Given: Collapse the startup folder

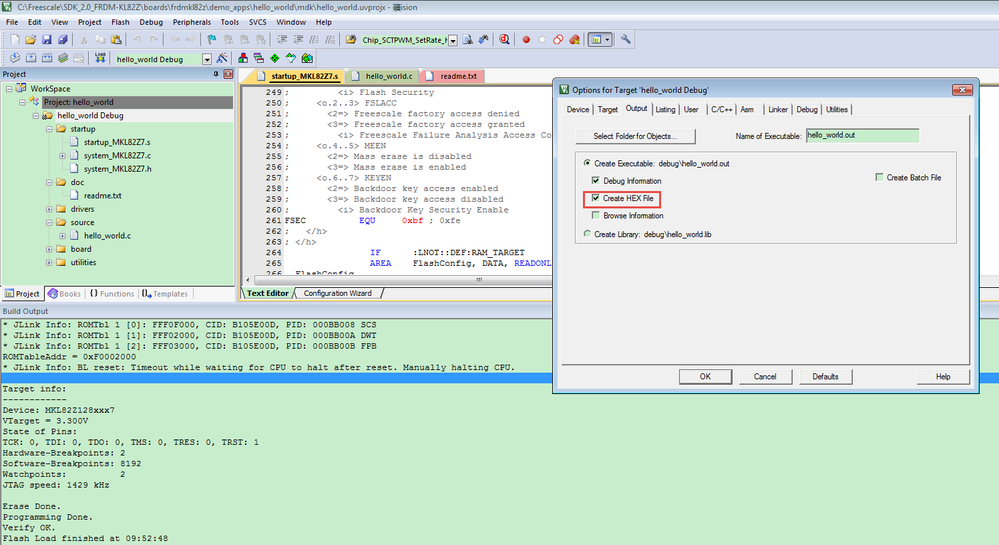Looking at the screenshot, I should coord(49,129).
